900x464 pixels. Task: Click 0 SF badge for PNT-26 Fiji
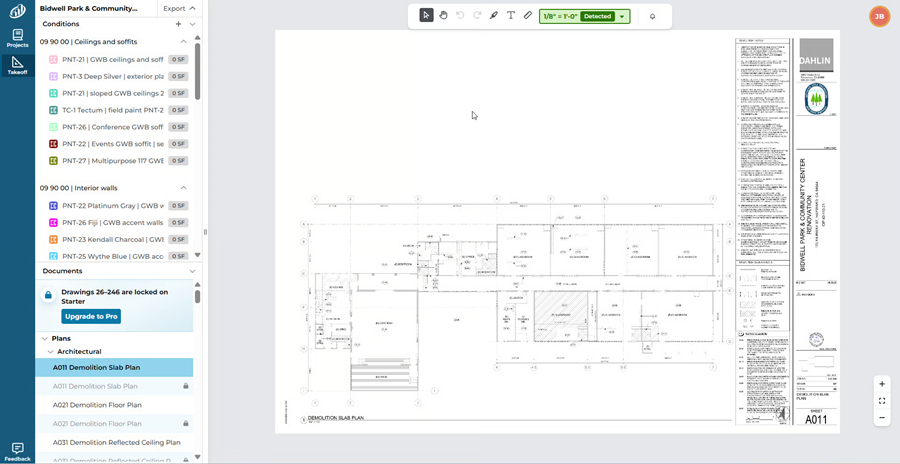(x=179, y=222)
